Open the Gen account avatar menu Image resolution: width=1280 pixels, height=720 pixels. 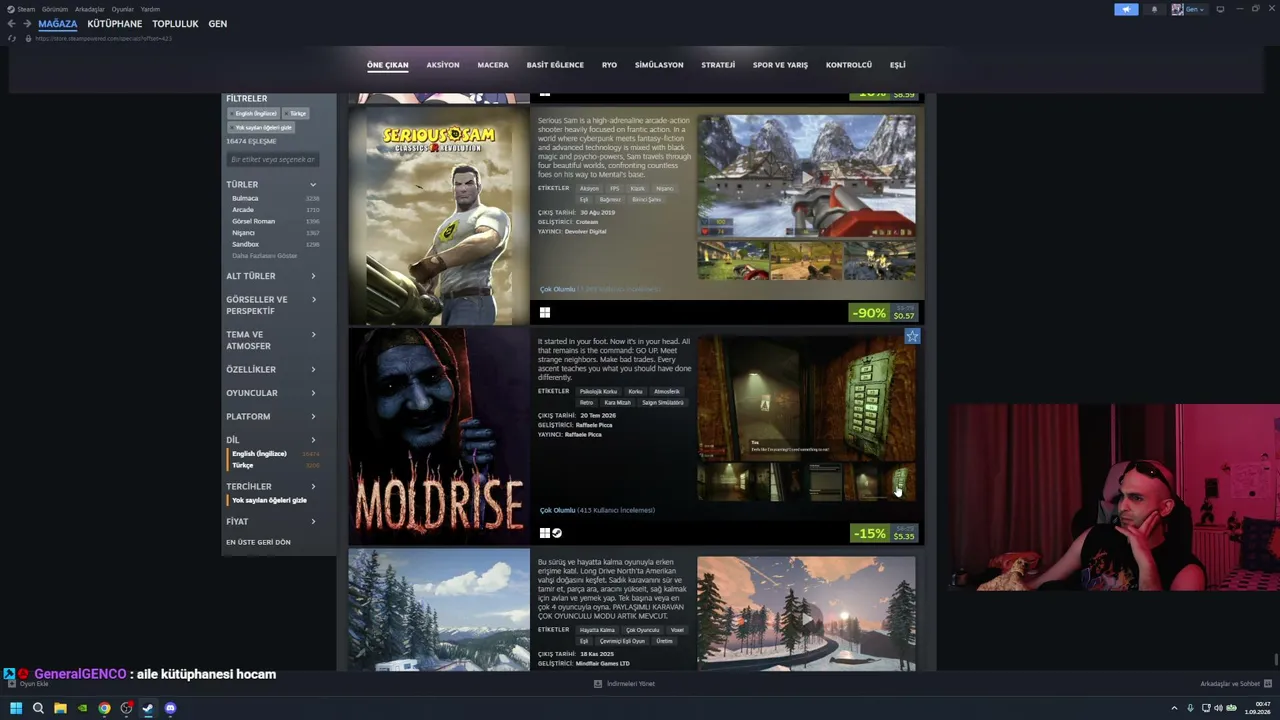1188,9
